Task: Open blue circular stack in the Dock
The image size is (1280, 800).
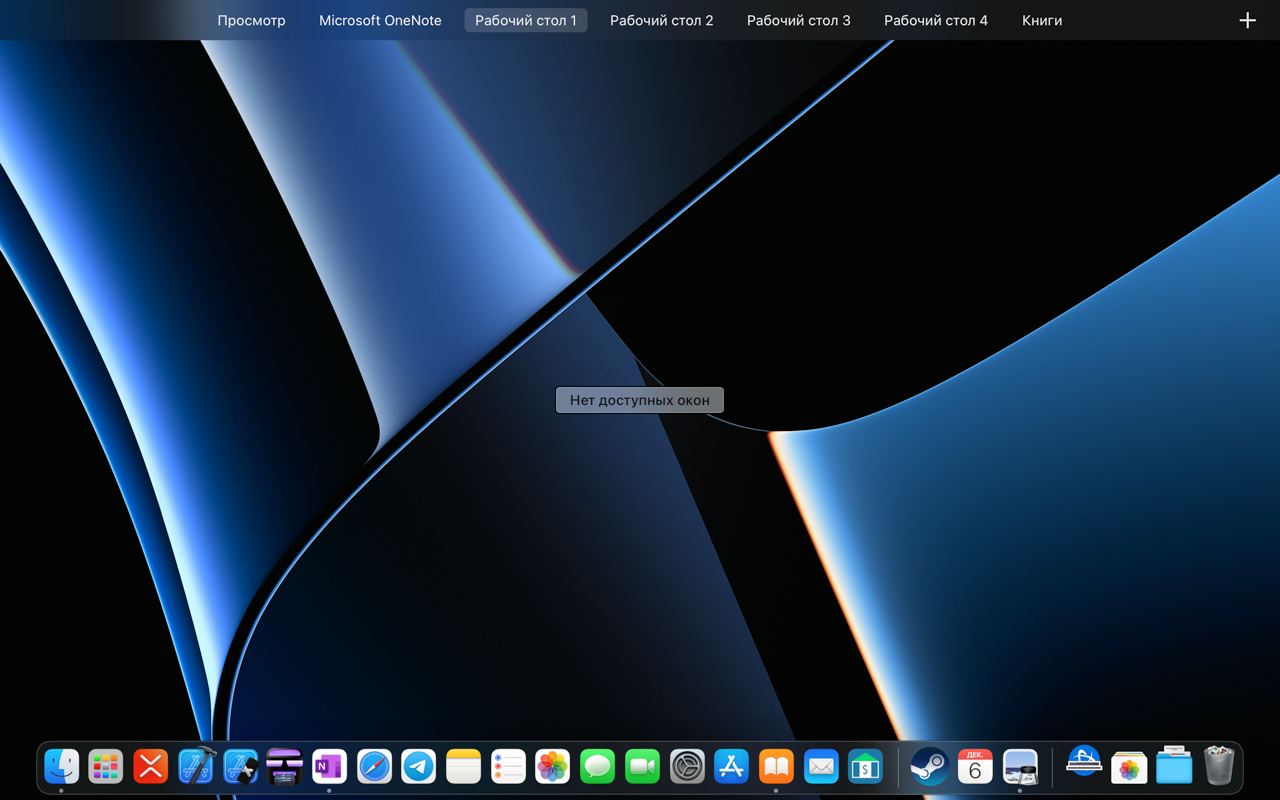Action: tap(1084, 762)
